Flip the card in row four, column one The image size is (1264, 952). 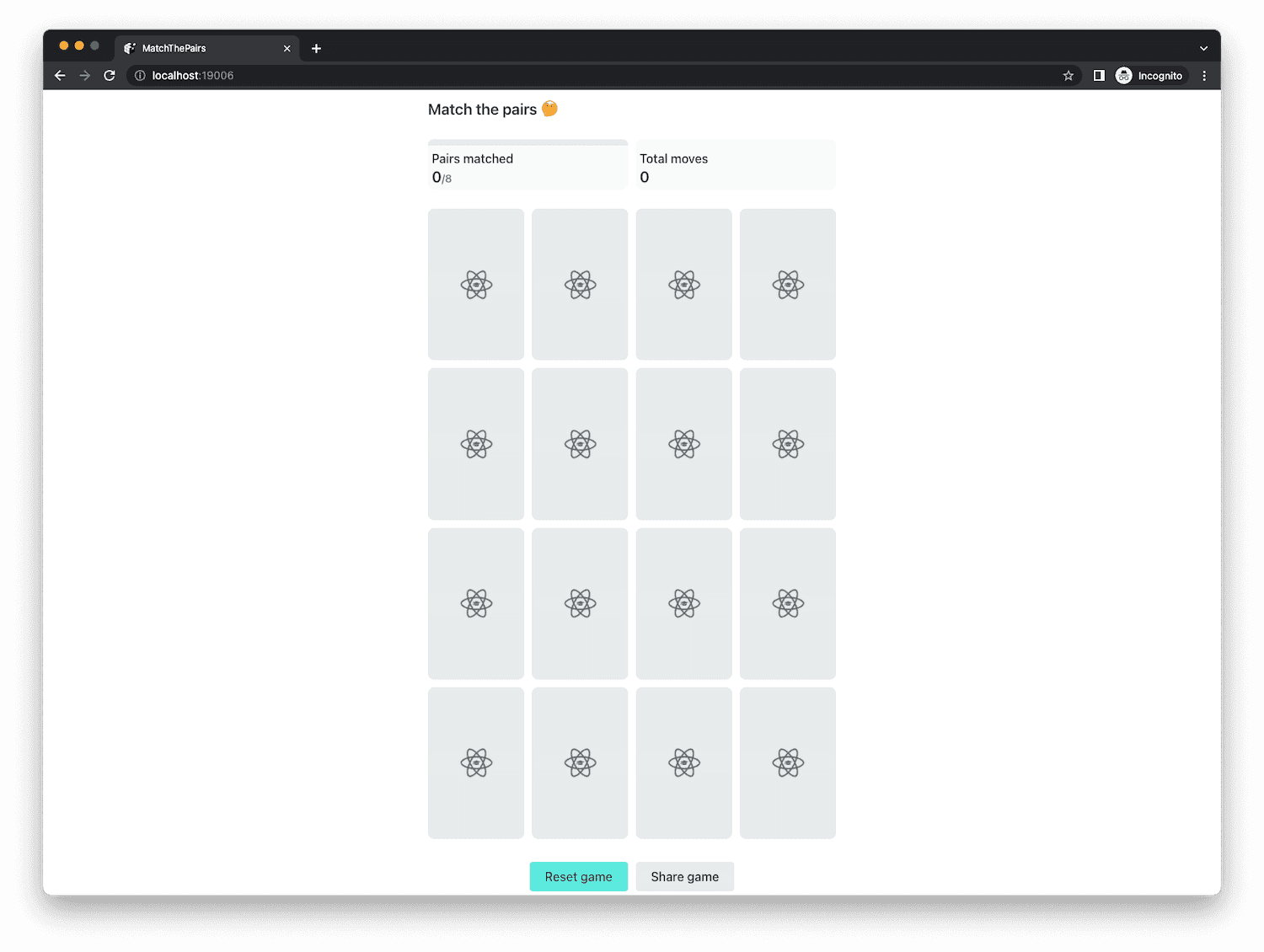click(476, 763)
